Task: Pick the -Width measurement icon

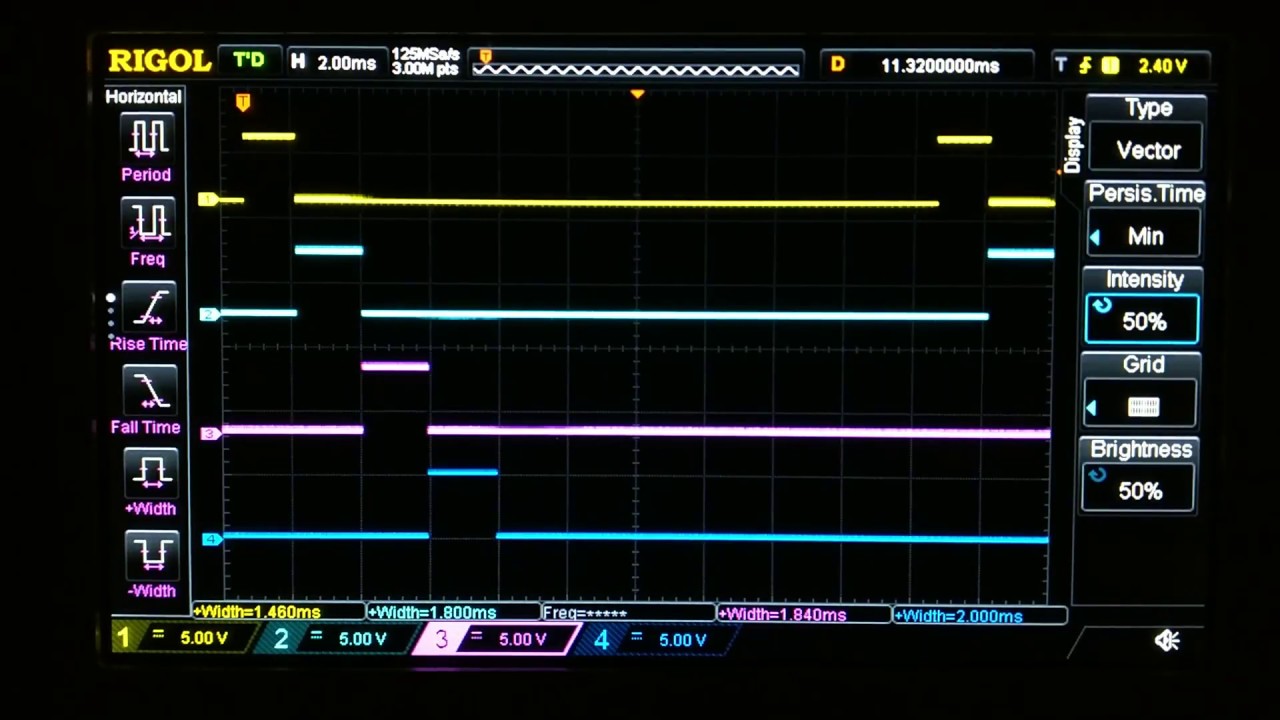Action: [x=151, y=554]
